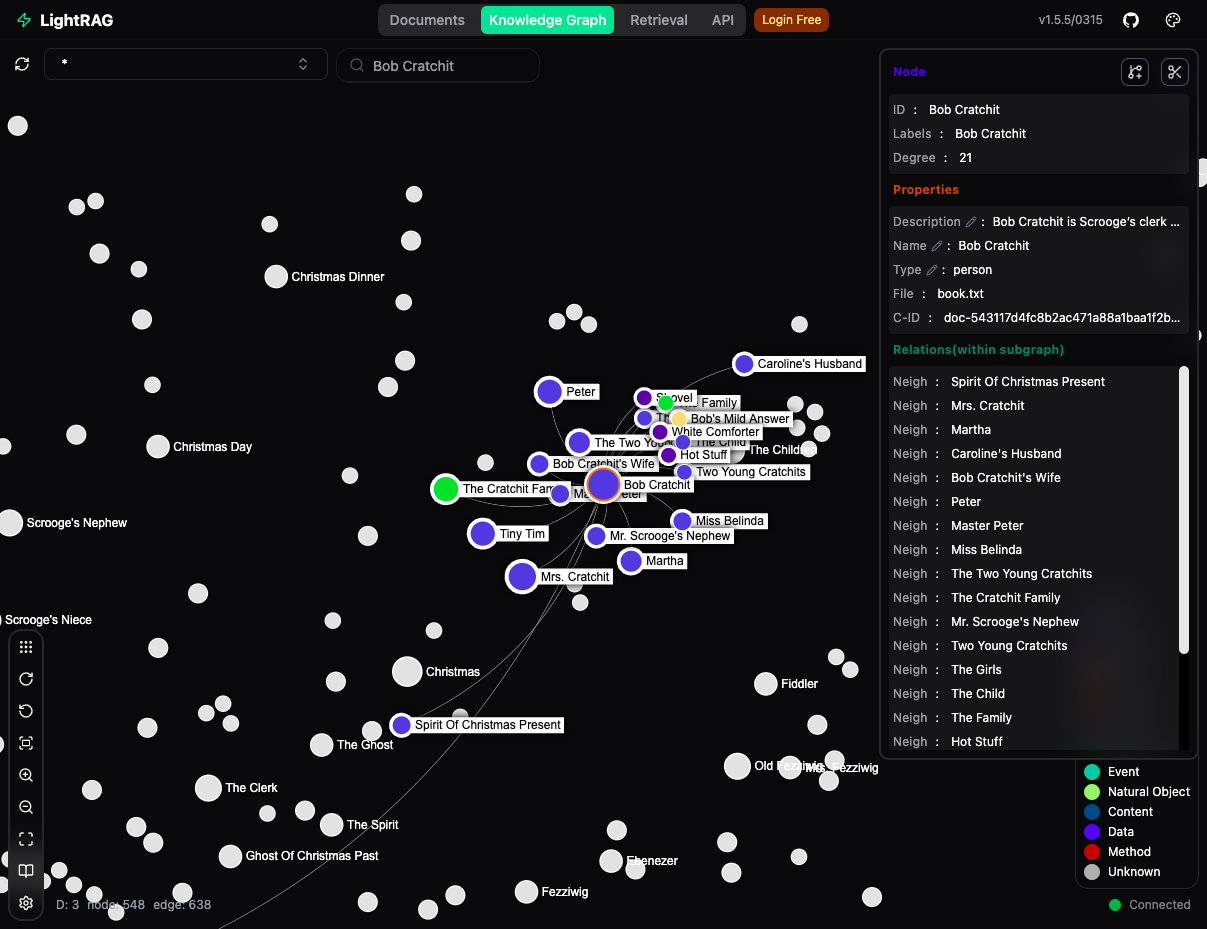Zoom out of the graph

click(26, 807)
